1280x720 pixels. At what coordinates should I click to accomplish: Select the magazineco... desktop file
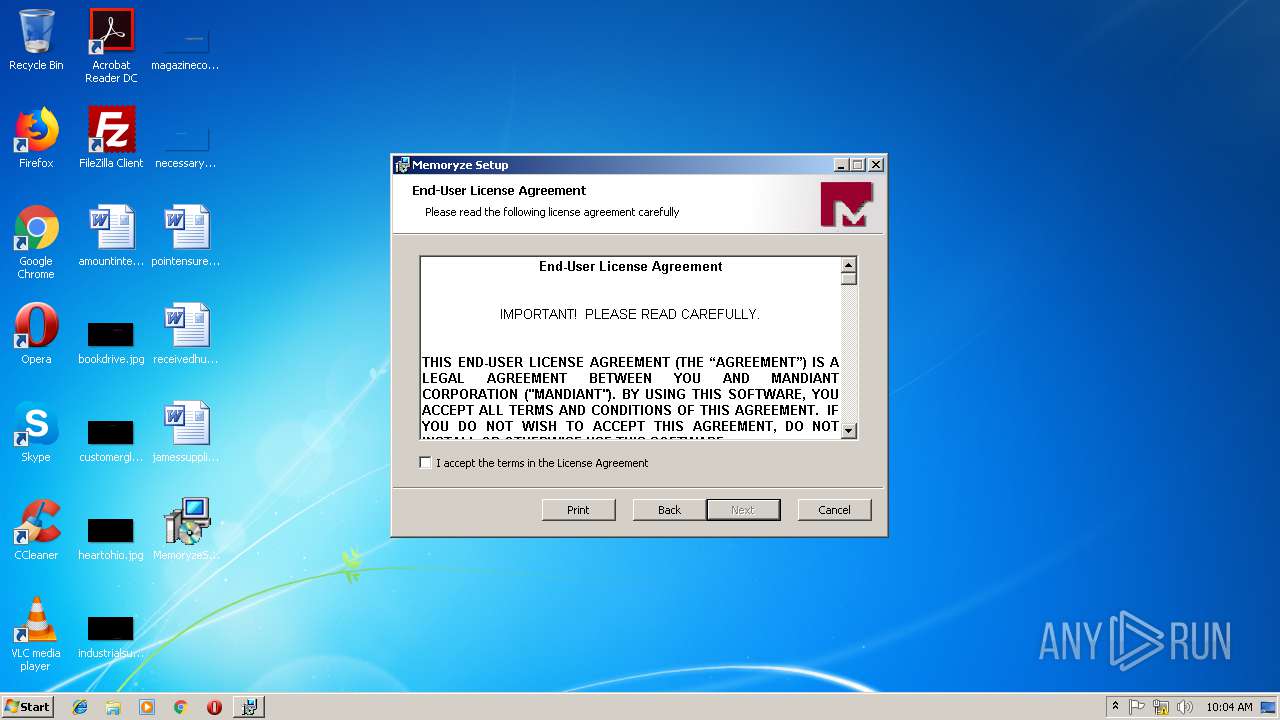pyautogui.click(x=185, y=46)
